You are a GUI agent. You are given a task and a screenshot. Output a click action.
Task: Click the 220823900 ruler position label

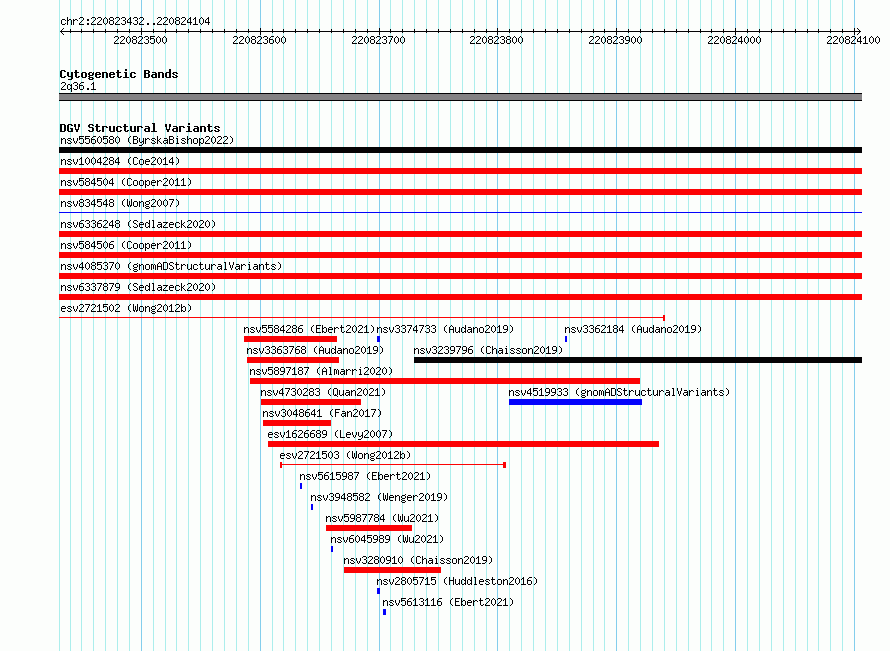tap(615, 40)
